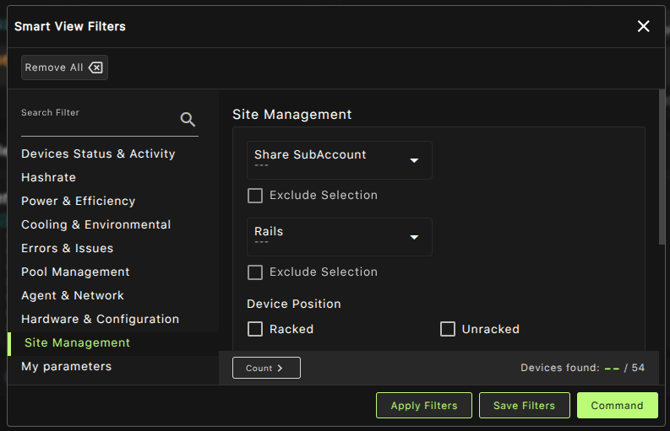Viewport: 670px width, 431px height.
Task: Enable the Racked device position checkbox
Action: pyautogui.click(x=255, y=329)
